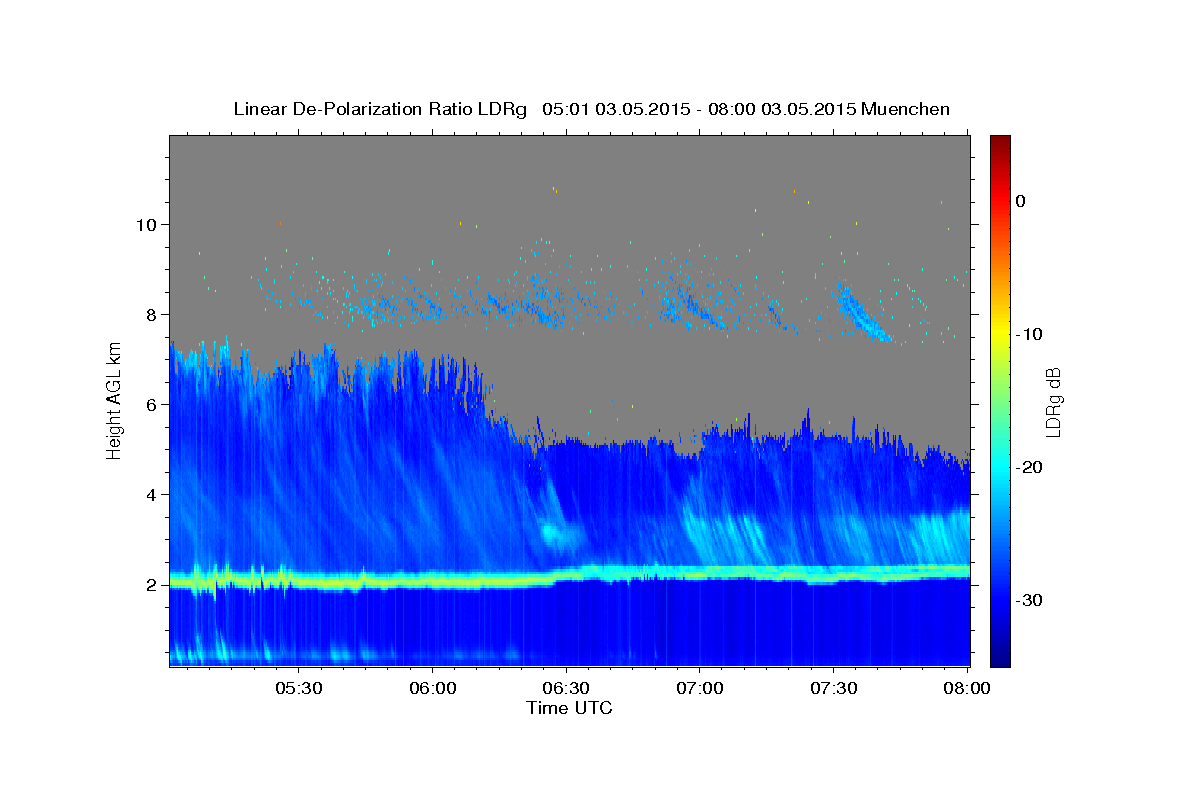Click the "Time UTC" x-axis label

(x=569, y=708)
